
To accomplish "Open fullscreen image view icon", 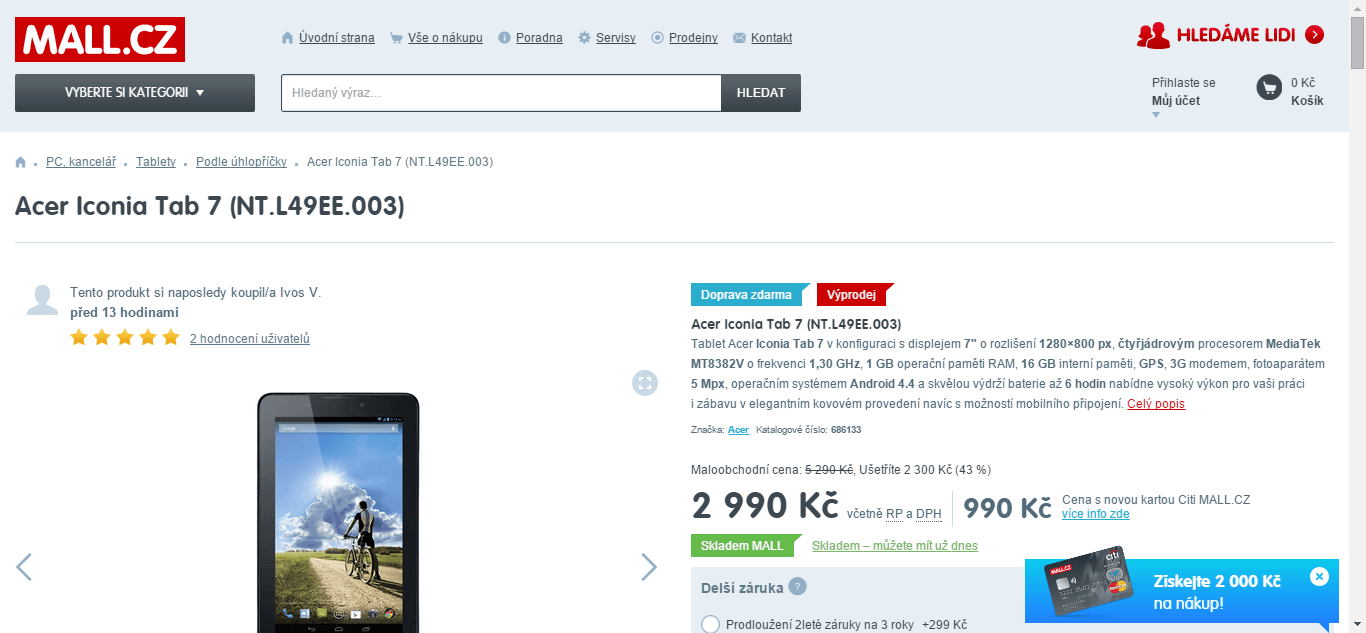I will tap(645, 383).
